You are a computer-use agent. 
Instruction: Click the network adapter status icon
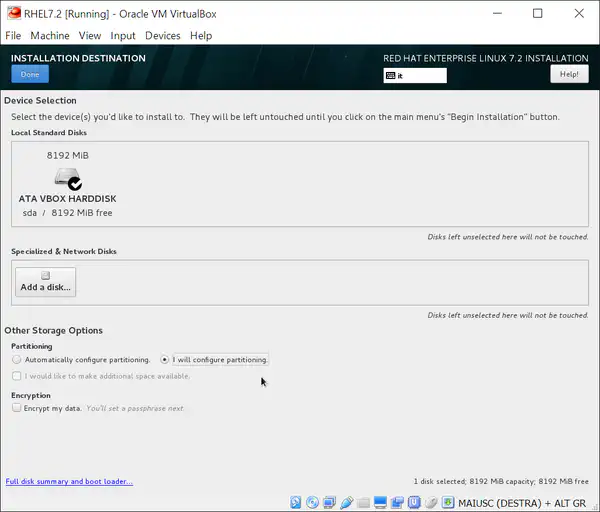click(330, 502)
